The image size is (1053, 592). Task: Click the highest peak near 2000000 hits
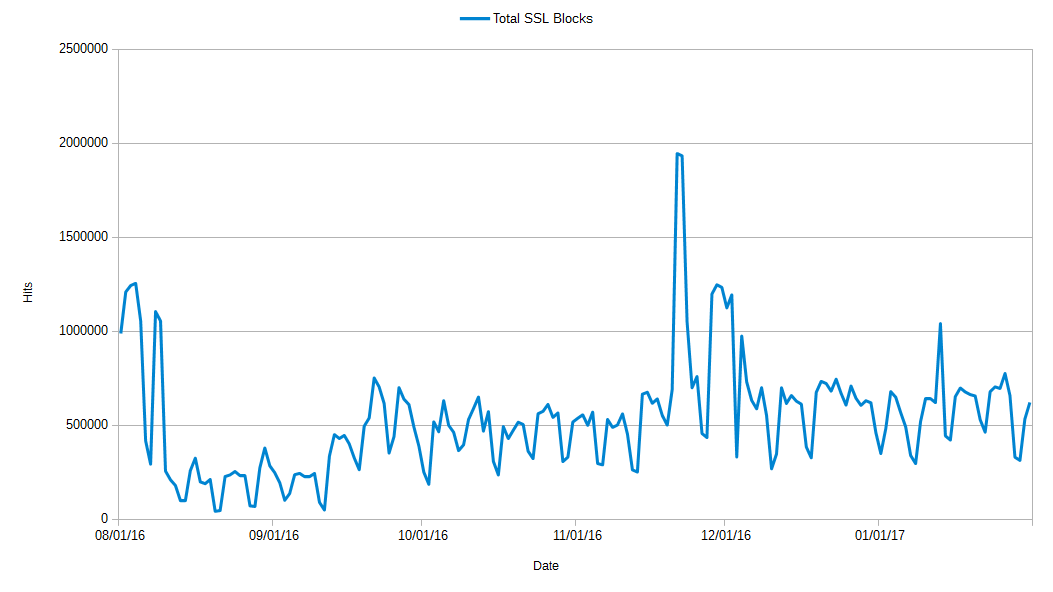point(678,154)
